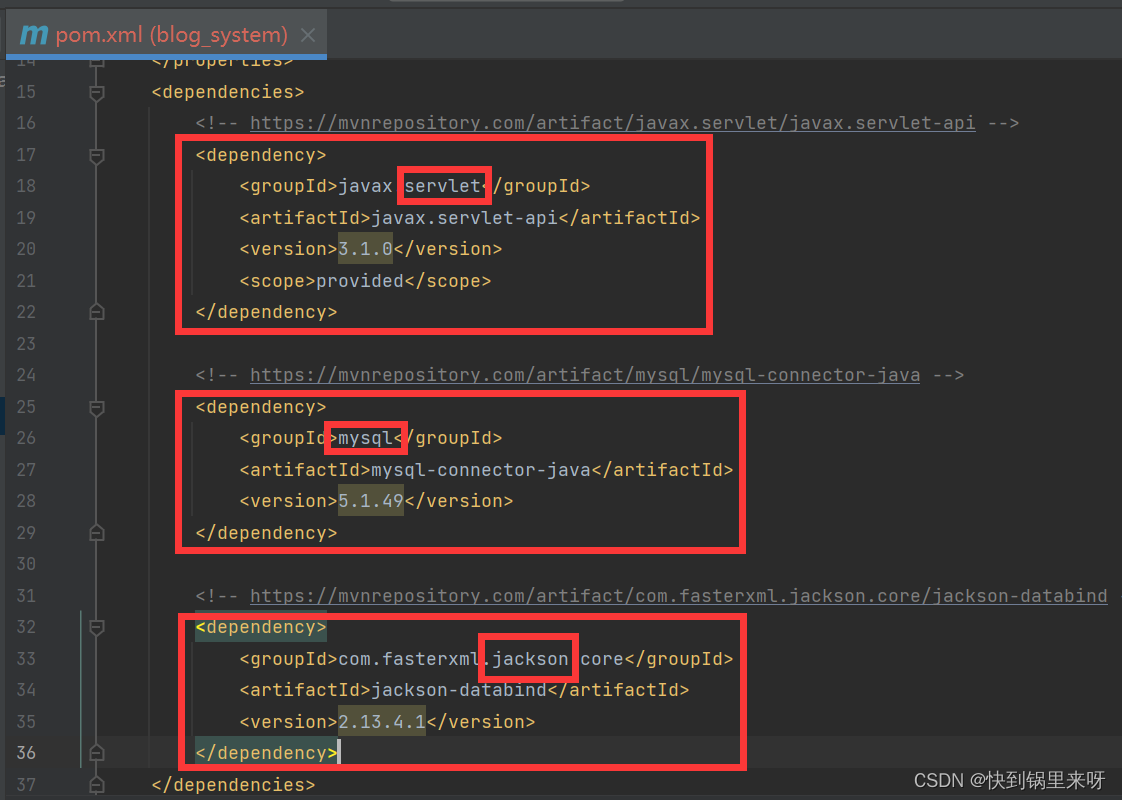Click line number 16 in the gutter
Viewport: 1122px width, 800px height.
[26, 123]
